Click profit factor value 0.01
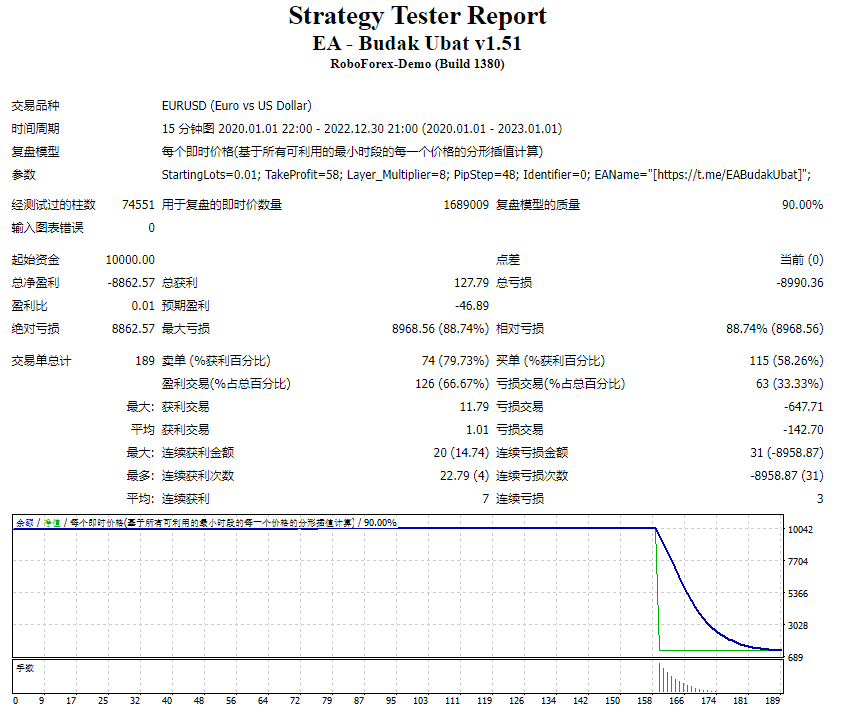Screen dimensions: 847x713 tap(143, 306)
